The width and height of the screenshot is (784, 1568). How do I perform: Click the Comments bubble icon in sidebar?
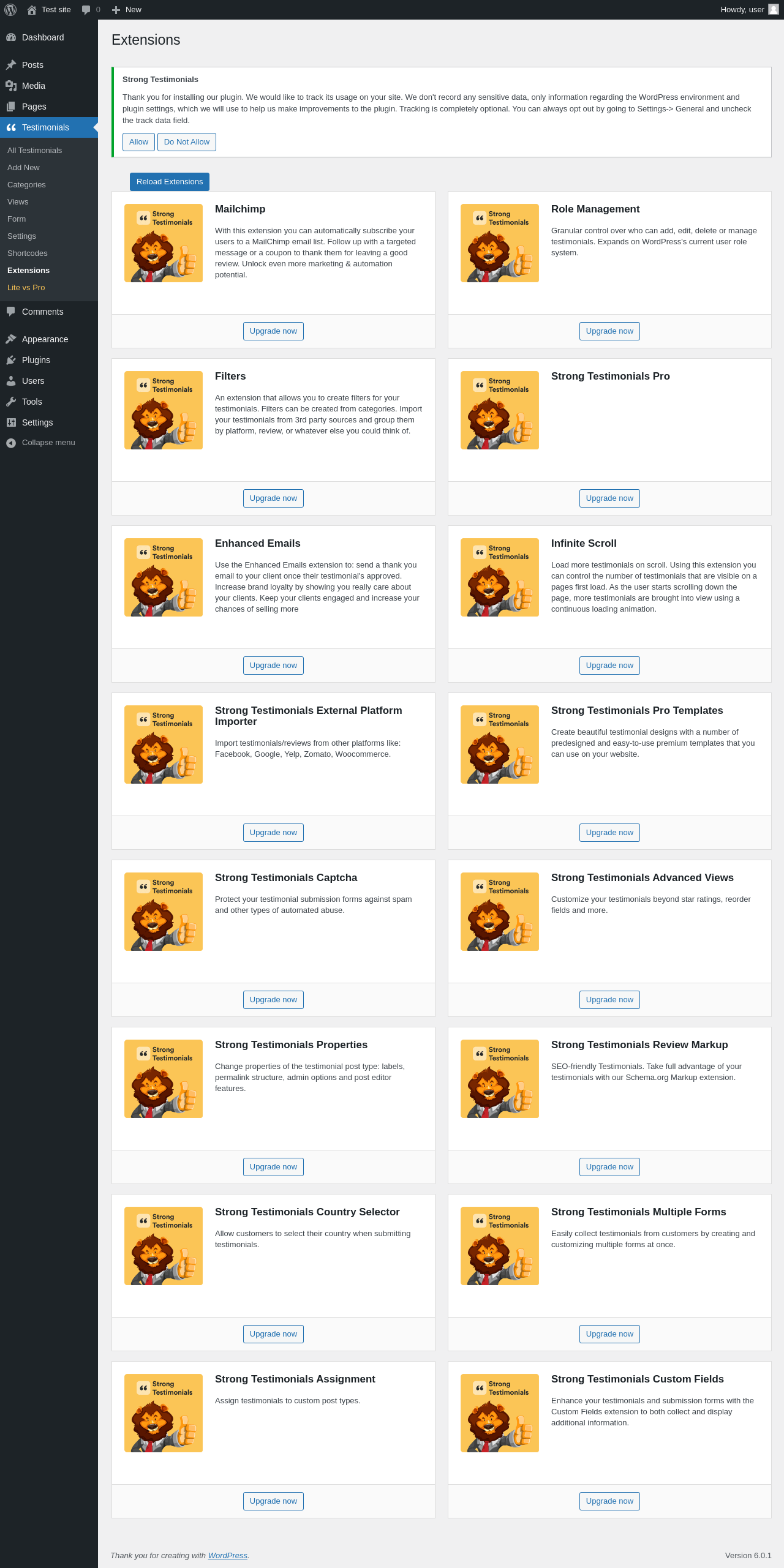tap(11, 312)
